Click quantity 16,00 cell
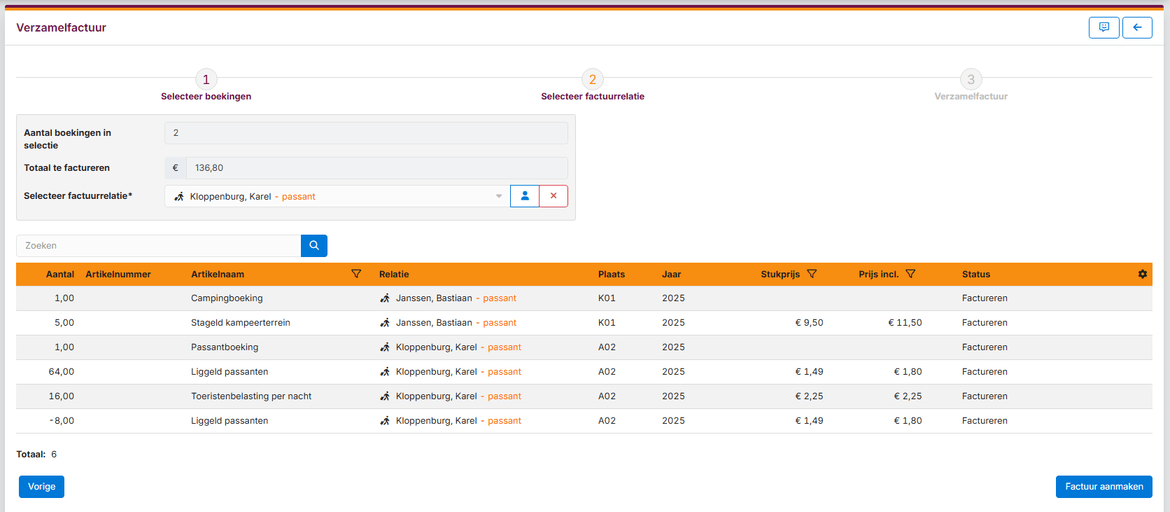Image resolution: width=1170 pixels, height=512 pixels. point(62,396)
